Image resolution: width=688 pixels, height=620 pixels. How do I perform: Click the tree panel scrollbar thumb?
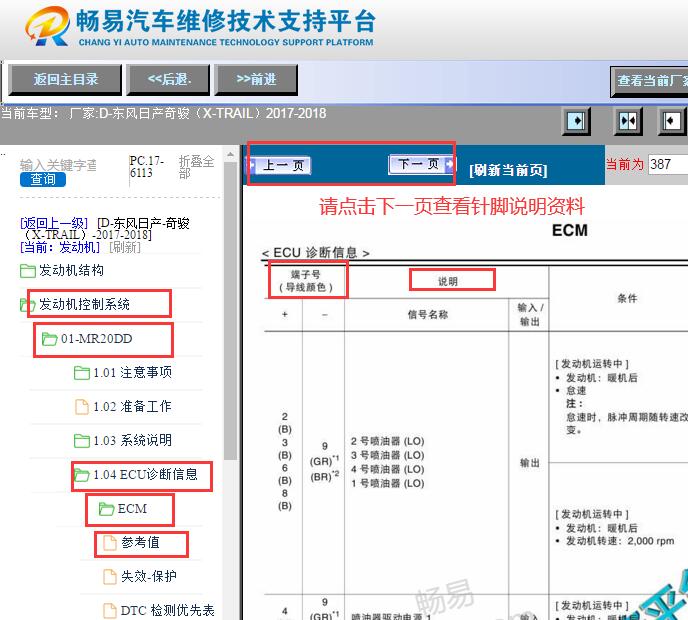pyautogui.click(x=230, y=311)
